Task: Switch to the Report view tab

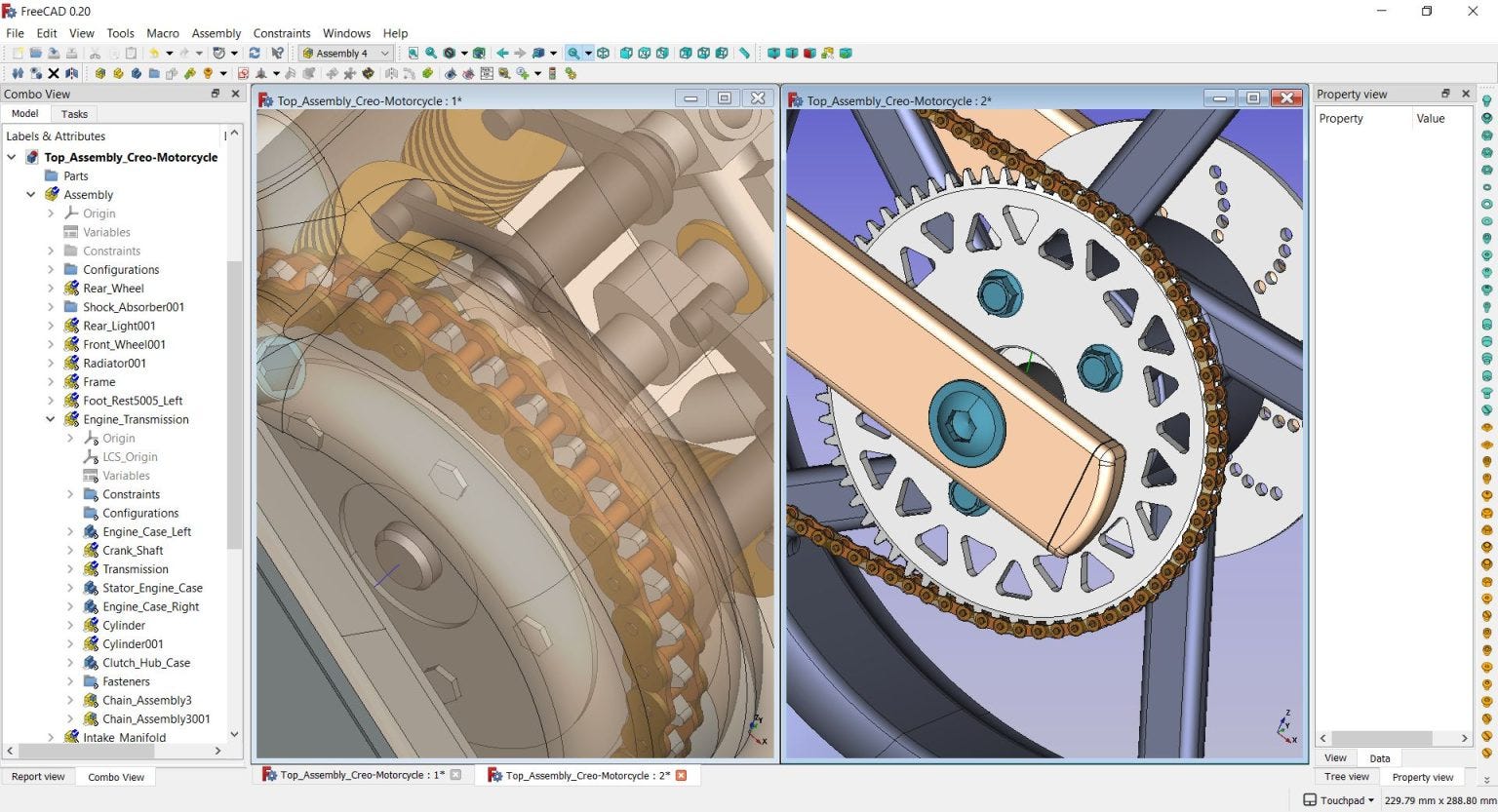Action: (38, 777)
